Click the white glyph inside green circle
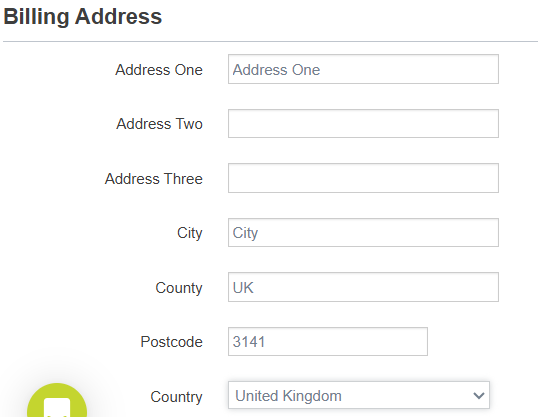 tap(57, 408)
